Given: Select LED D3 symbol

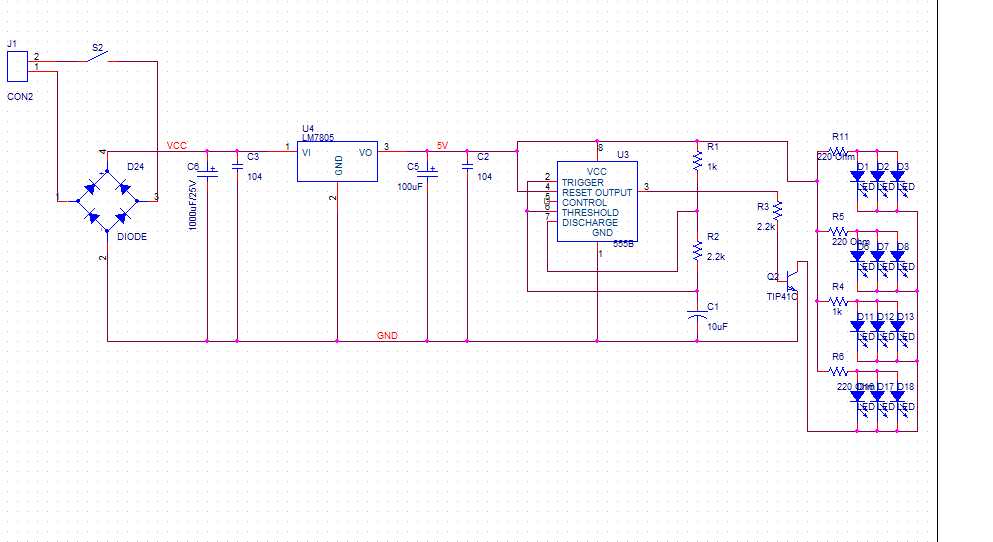Looking at the screenshot, I should [897, 177].
